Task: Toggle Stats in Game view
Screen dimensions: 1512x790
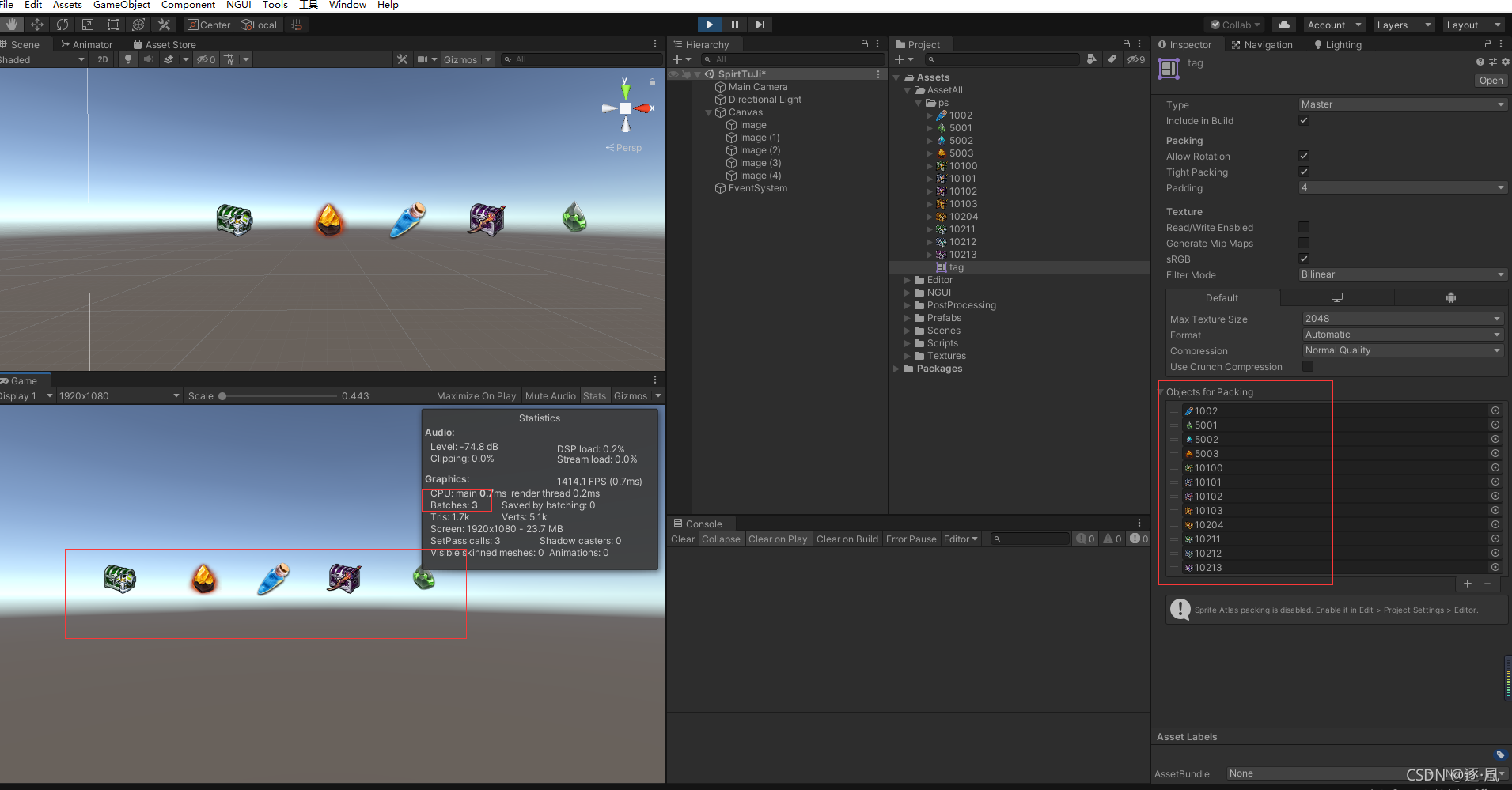Action: point(594,395)
